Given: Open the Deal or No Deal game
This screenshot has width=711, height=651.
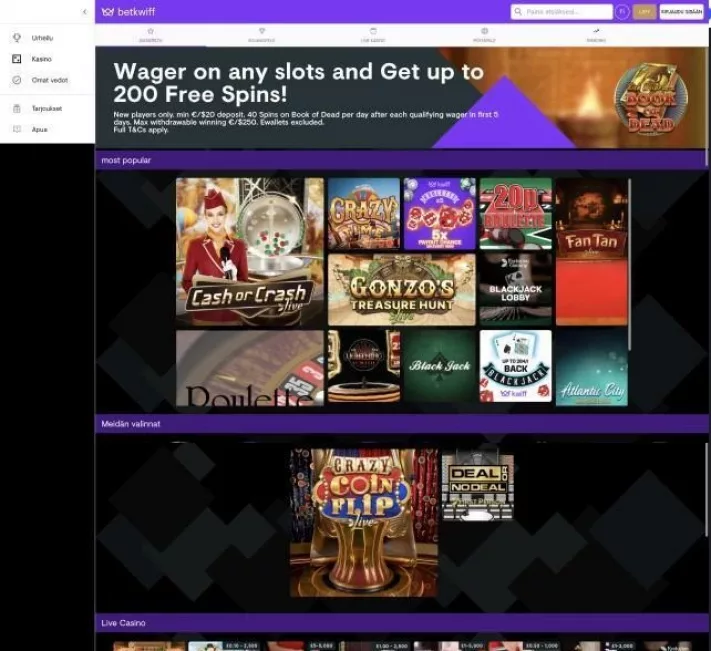Looking at the screenshot, I should click(477, 485).
